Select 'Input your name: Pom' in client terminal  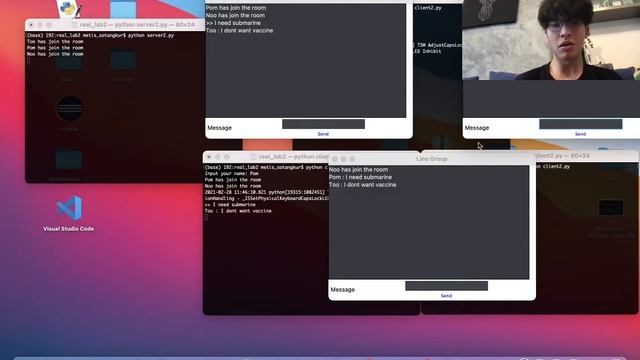[x=232, y=173]
